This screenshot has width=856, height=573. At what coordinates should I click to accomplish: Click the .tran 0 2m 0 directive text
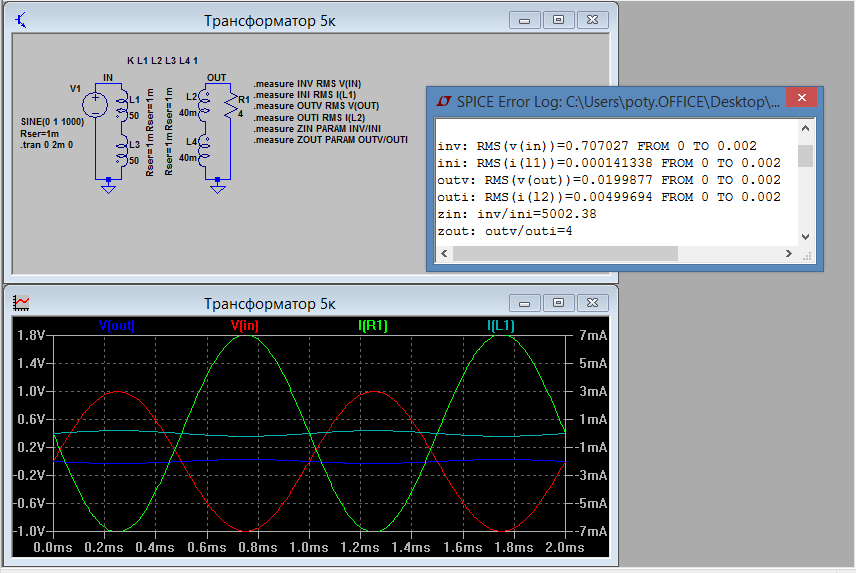tap(49, 144)
